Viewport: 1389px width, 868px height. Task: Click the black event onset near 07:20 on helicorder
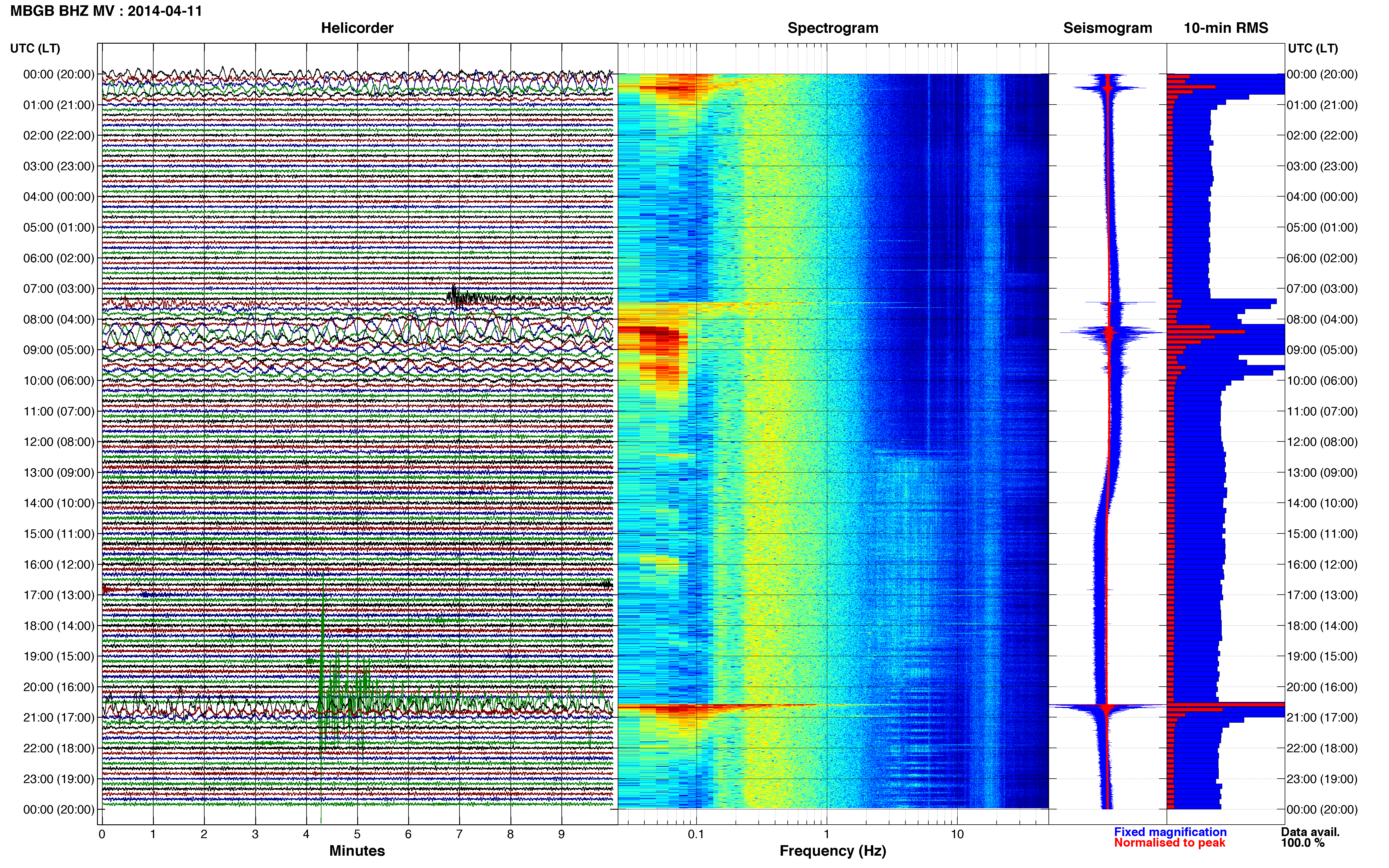click(x=459, y=297)
